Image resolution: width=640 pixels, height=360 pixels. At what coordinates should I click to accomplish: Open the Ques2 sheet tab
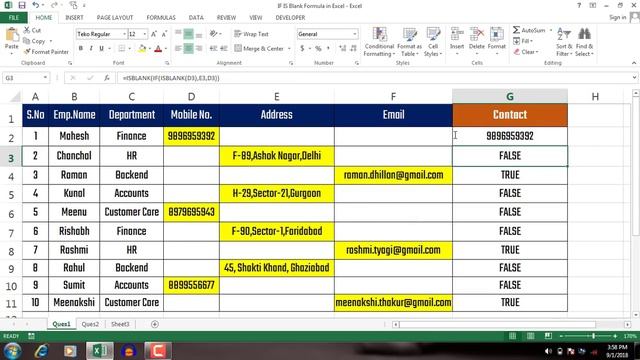click(x=90, y=324)
